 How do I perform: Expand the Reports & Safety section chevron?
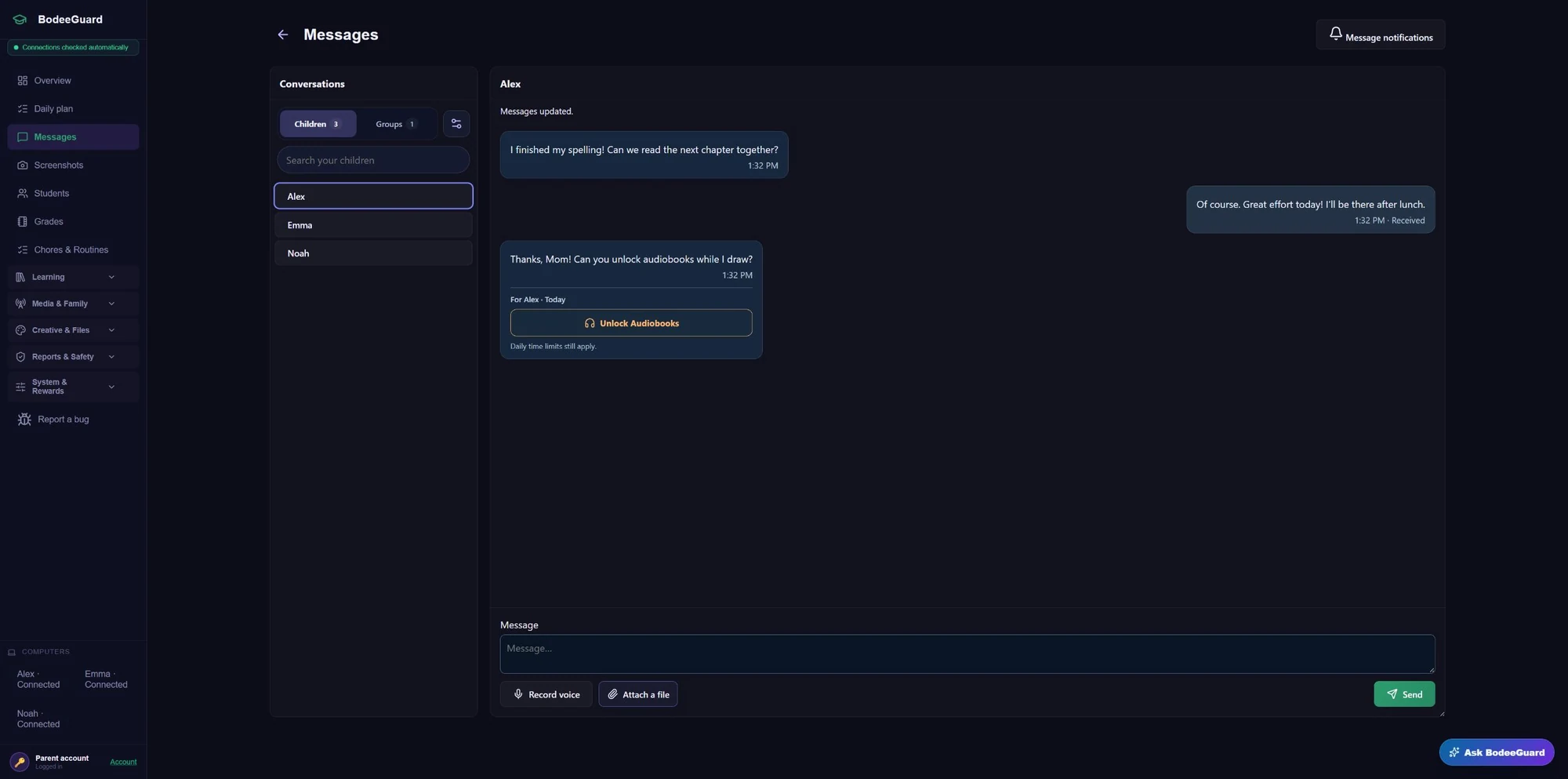point(111,357)
